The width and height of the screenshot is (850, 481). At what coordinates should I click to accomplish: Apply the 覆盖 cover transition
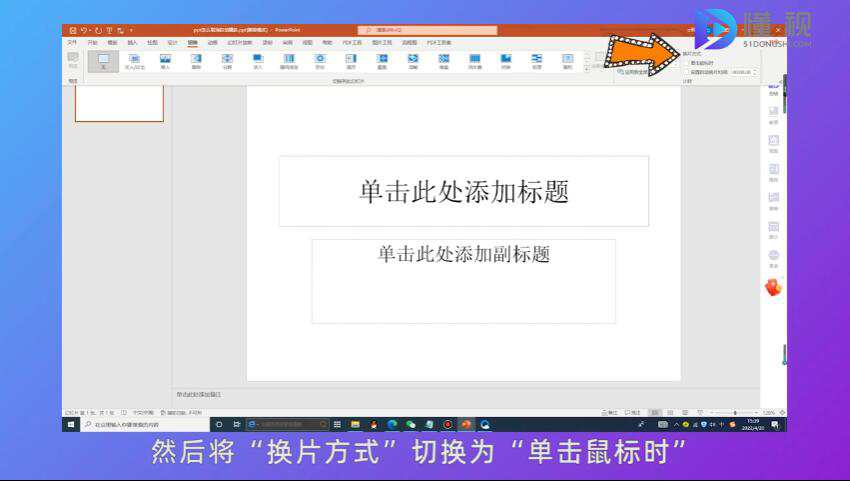tap(382, 61)
